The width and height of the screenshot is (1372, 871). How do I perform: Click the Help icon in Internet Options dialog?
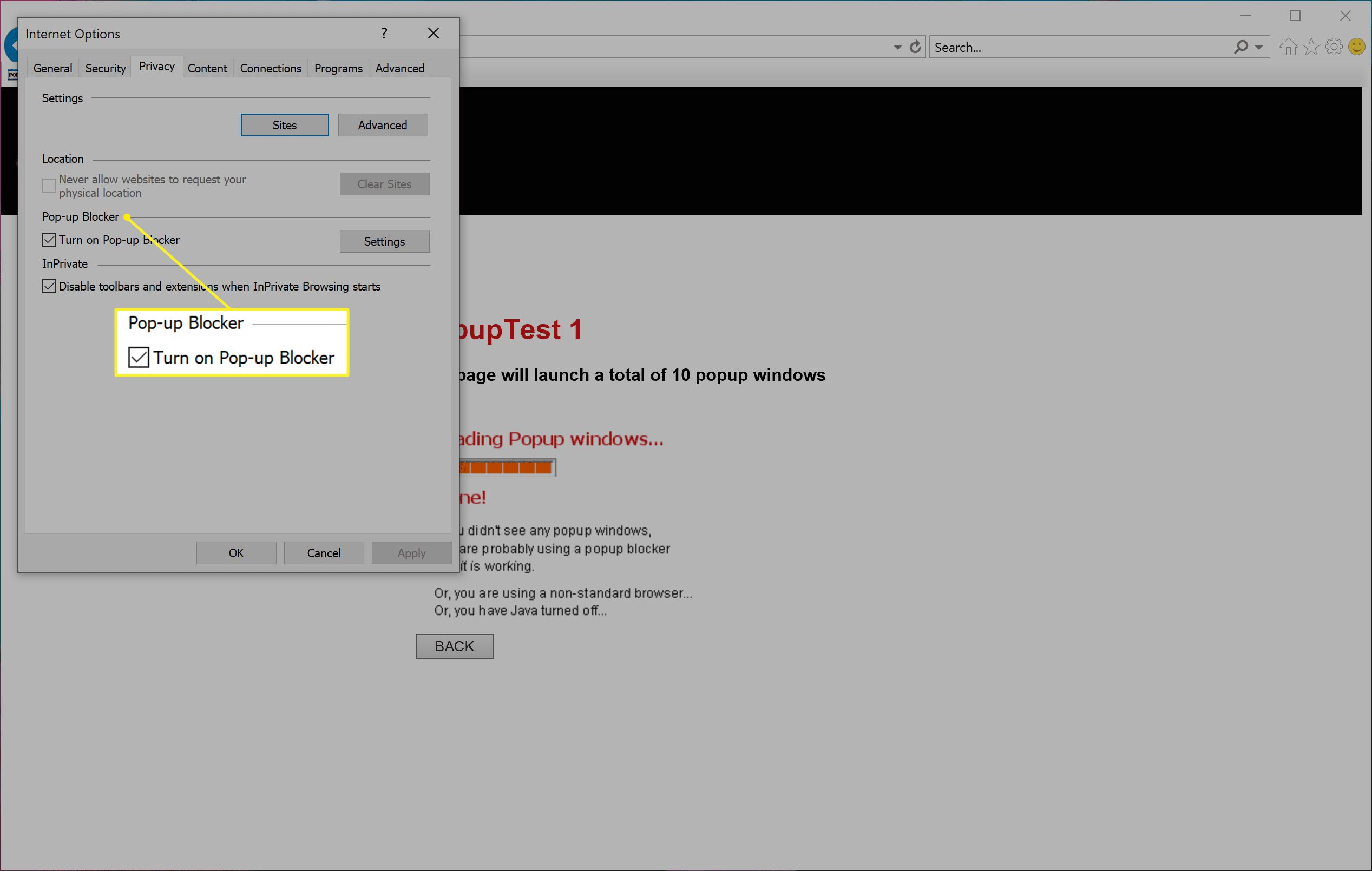point(385,33)
